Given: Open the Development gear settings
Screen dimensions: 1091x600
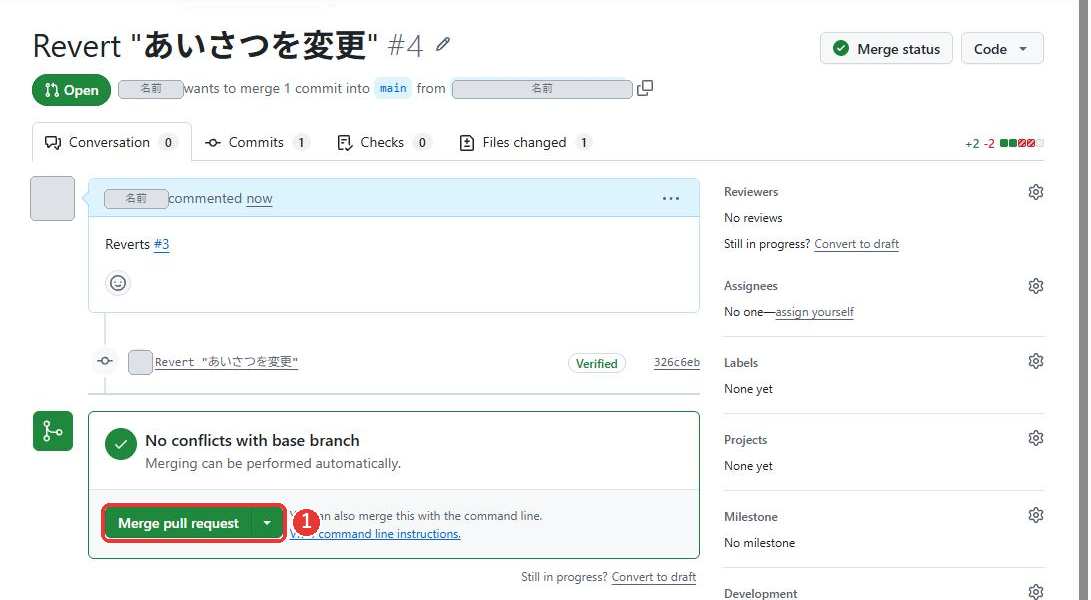Looking at the screenshot, I should coord(1035,592).
